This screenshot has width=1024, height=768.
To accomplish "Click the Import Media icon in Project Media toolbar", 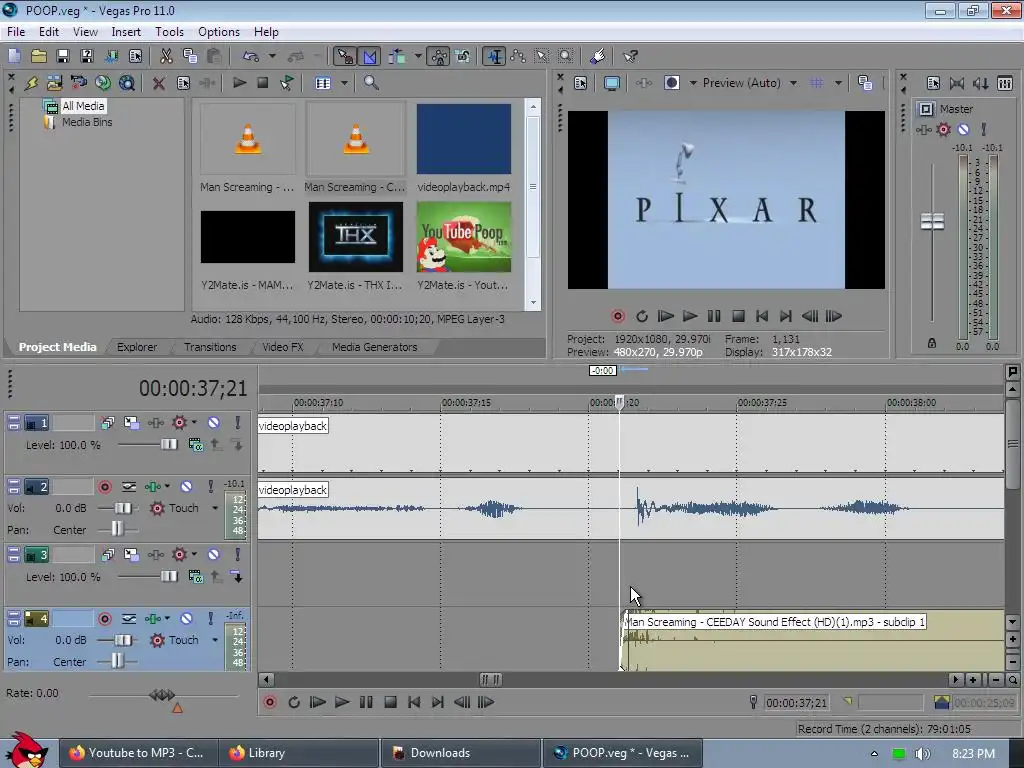I will point(55,83).
